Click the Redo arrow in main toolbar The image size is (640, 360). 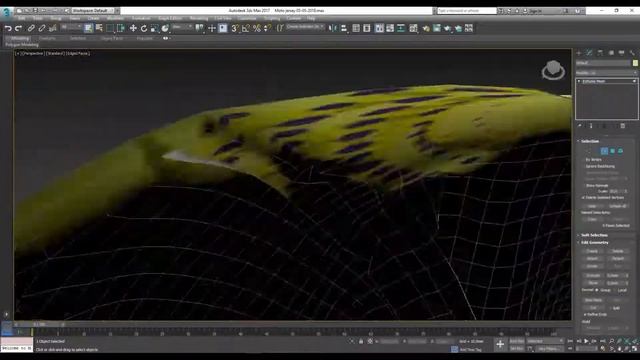(18, 28)
